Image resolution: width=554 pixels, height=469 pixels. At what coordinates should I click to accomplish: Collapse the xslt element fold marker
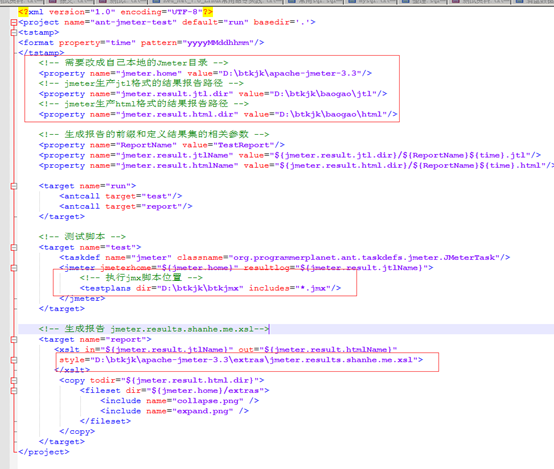tap(14, 360)
